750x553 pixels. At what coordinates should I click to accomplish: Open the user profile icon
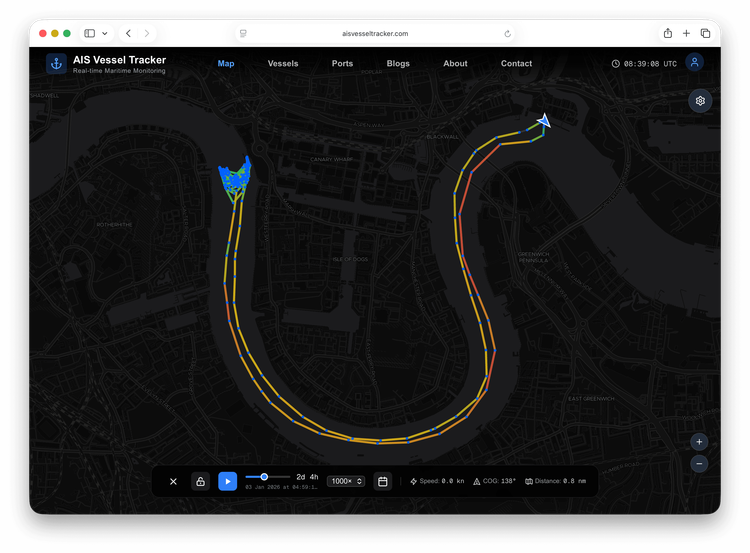pyautogui.click(x=694, y=63)
